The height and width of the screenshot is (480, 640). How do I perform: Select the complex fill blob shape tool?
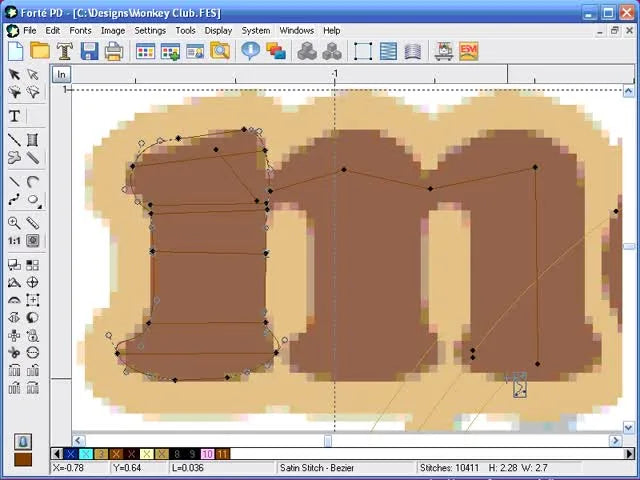click(x=14, y=158)
